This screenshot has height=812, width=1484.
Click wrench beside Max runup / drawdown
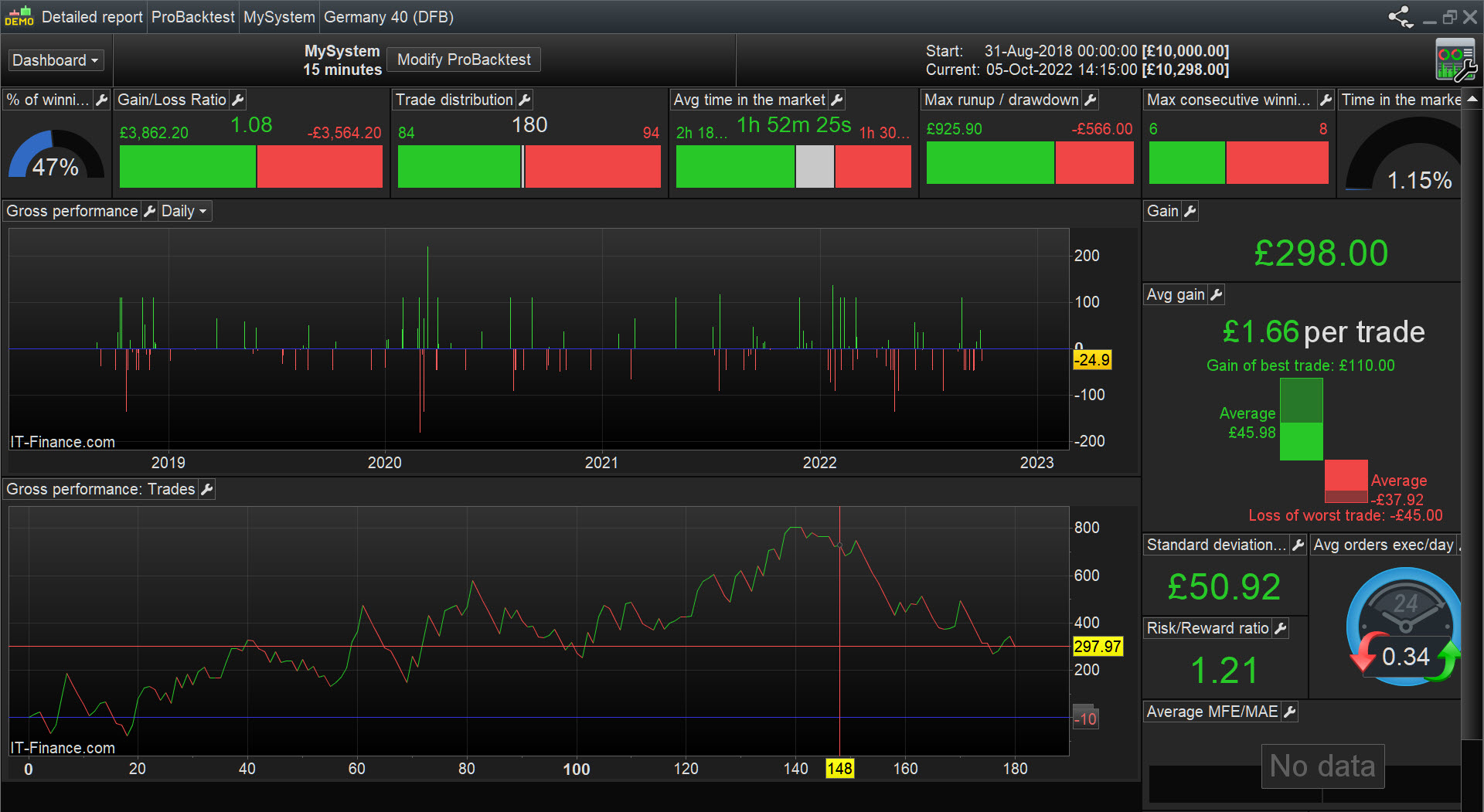pos(1090,100)
